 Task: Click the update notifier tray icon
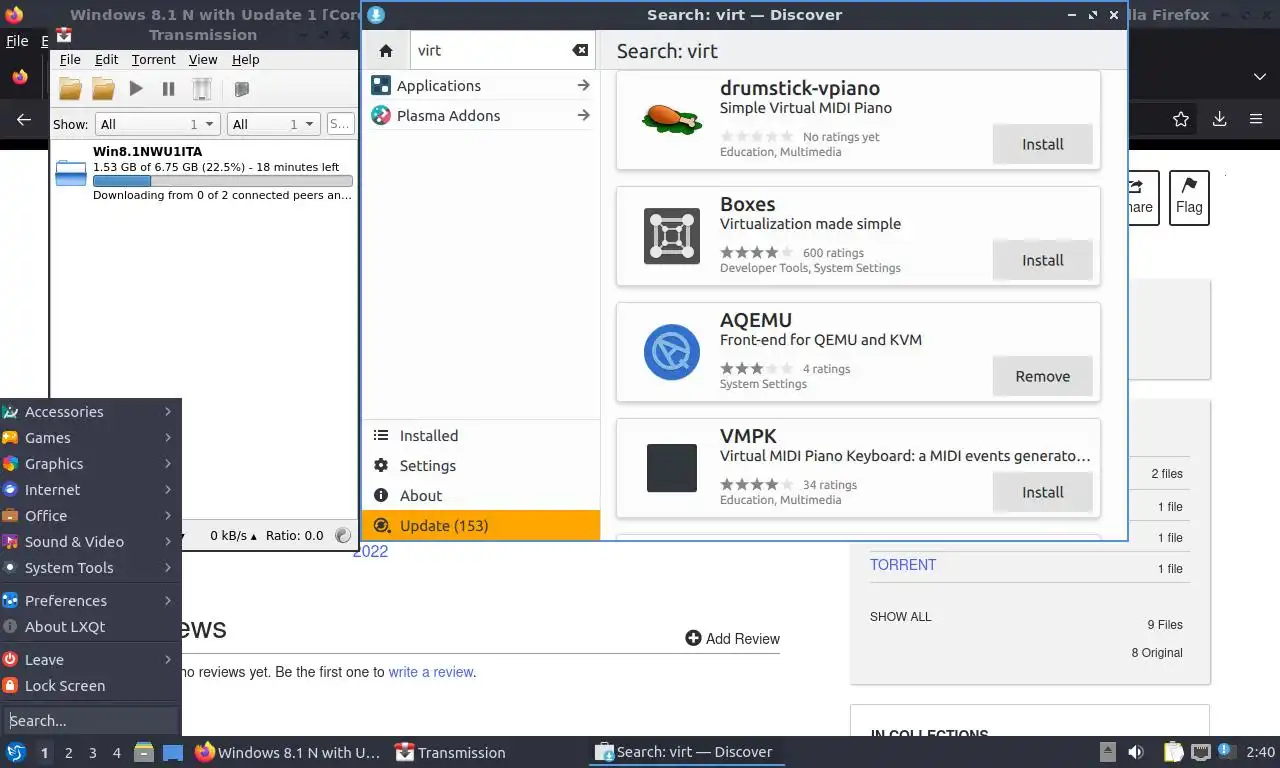pos(1226,752)
